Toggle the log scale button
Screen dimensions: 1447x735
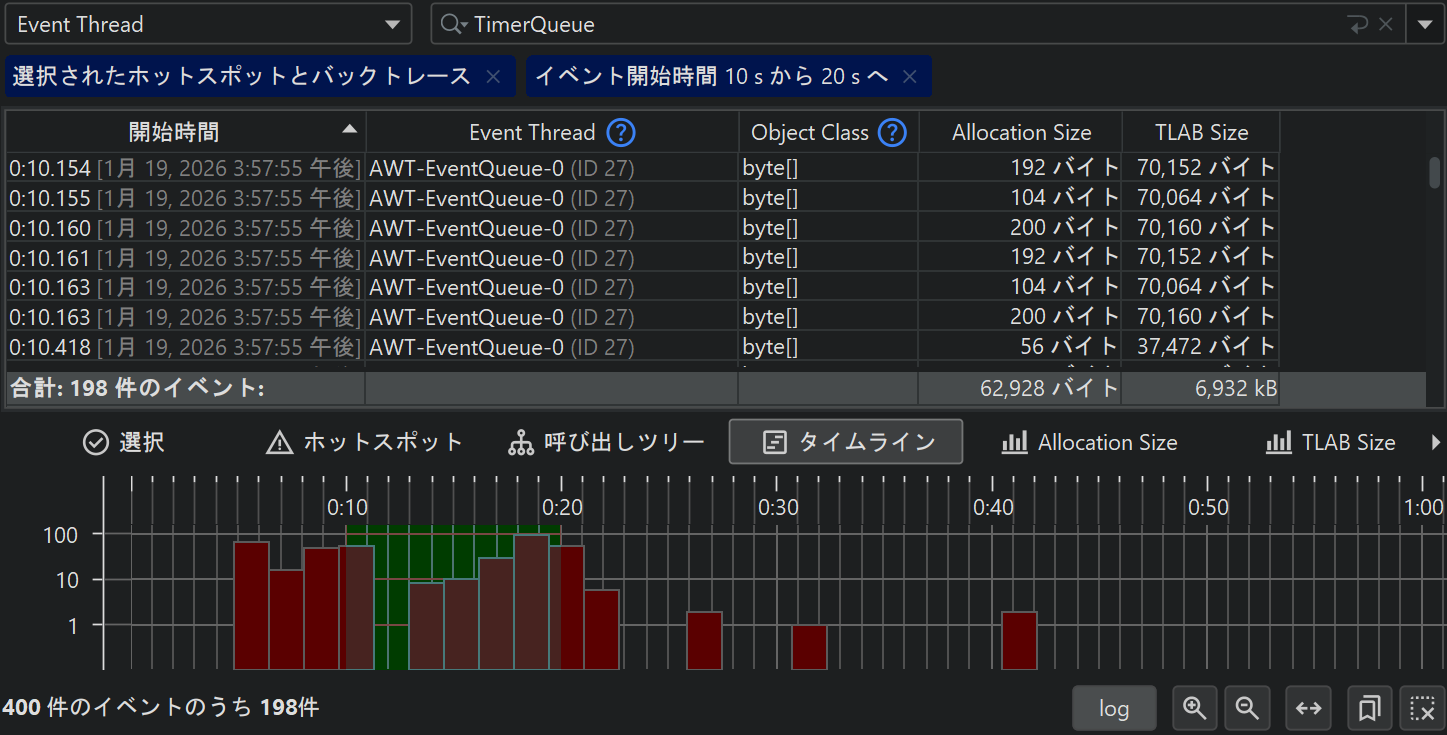point(1113,708)
